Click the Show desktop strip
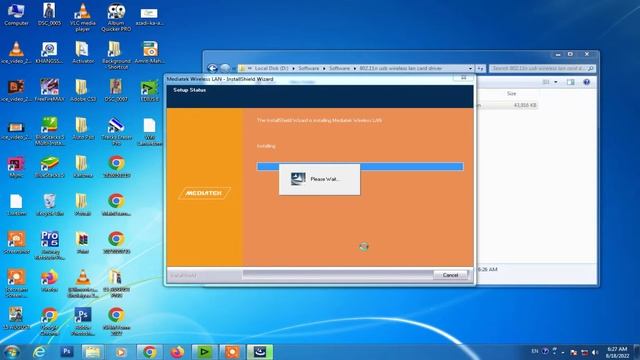The height and width of the screenshot is (360, 640). click(637, 352)
